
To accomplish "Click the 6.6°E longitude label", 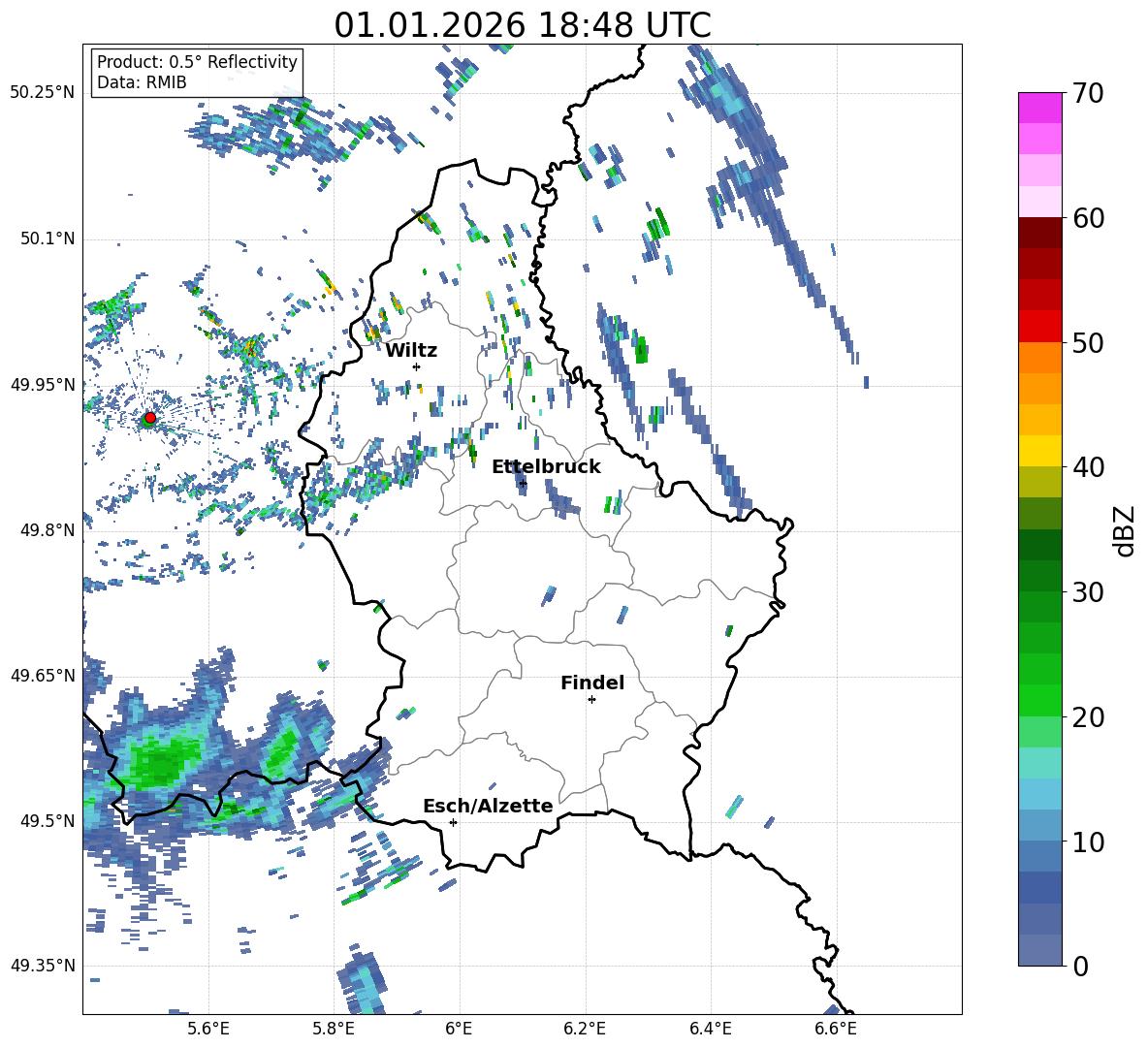I will point(836,1029).
